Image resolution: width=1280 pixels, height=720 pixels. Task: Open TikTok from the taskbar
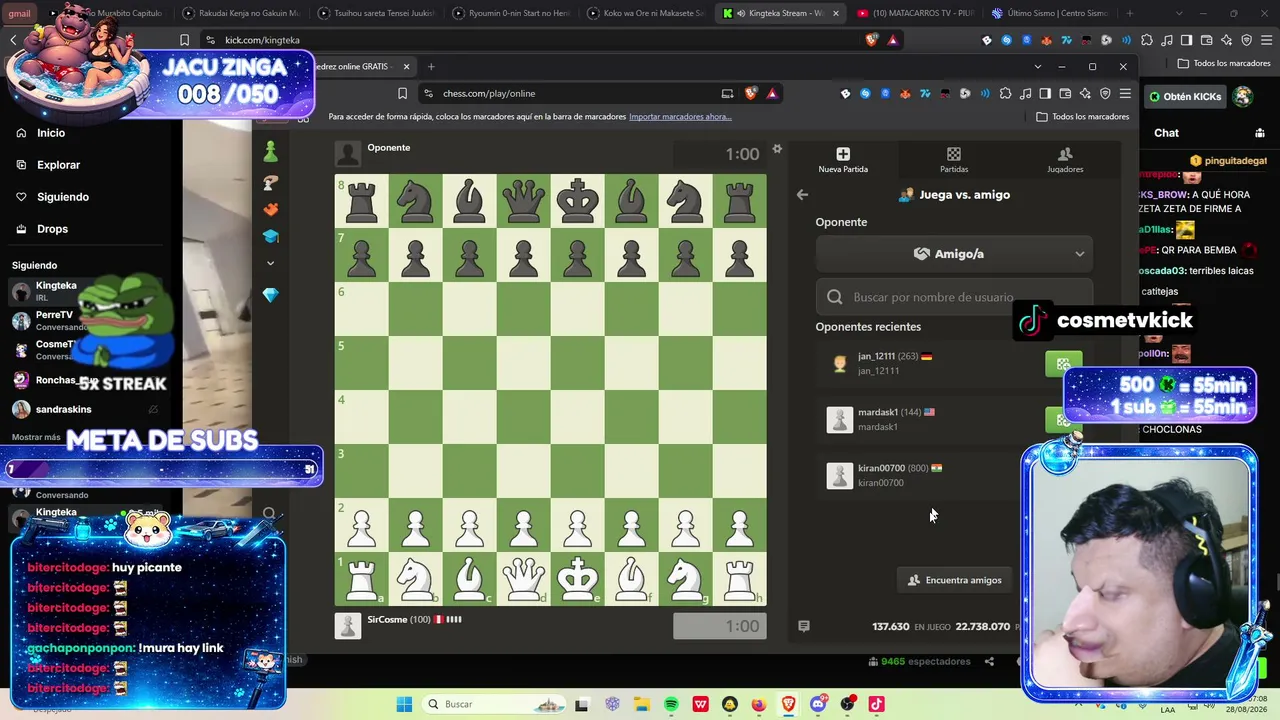[876, 704]
